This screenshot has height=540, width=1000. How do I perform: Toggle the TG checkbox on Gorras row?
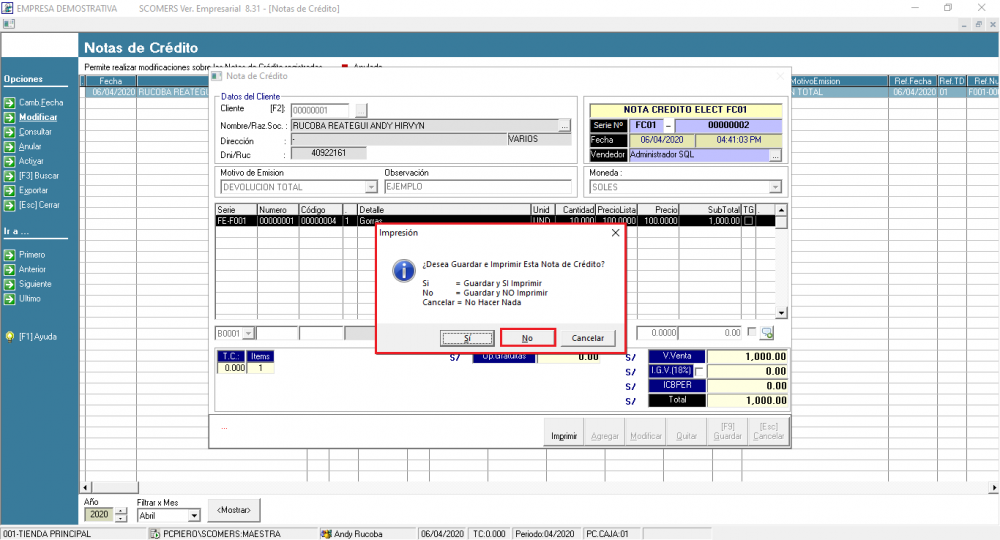pyautogui.click(x=748, y=221)
